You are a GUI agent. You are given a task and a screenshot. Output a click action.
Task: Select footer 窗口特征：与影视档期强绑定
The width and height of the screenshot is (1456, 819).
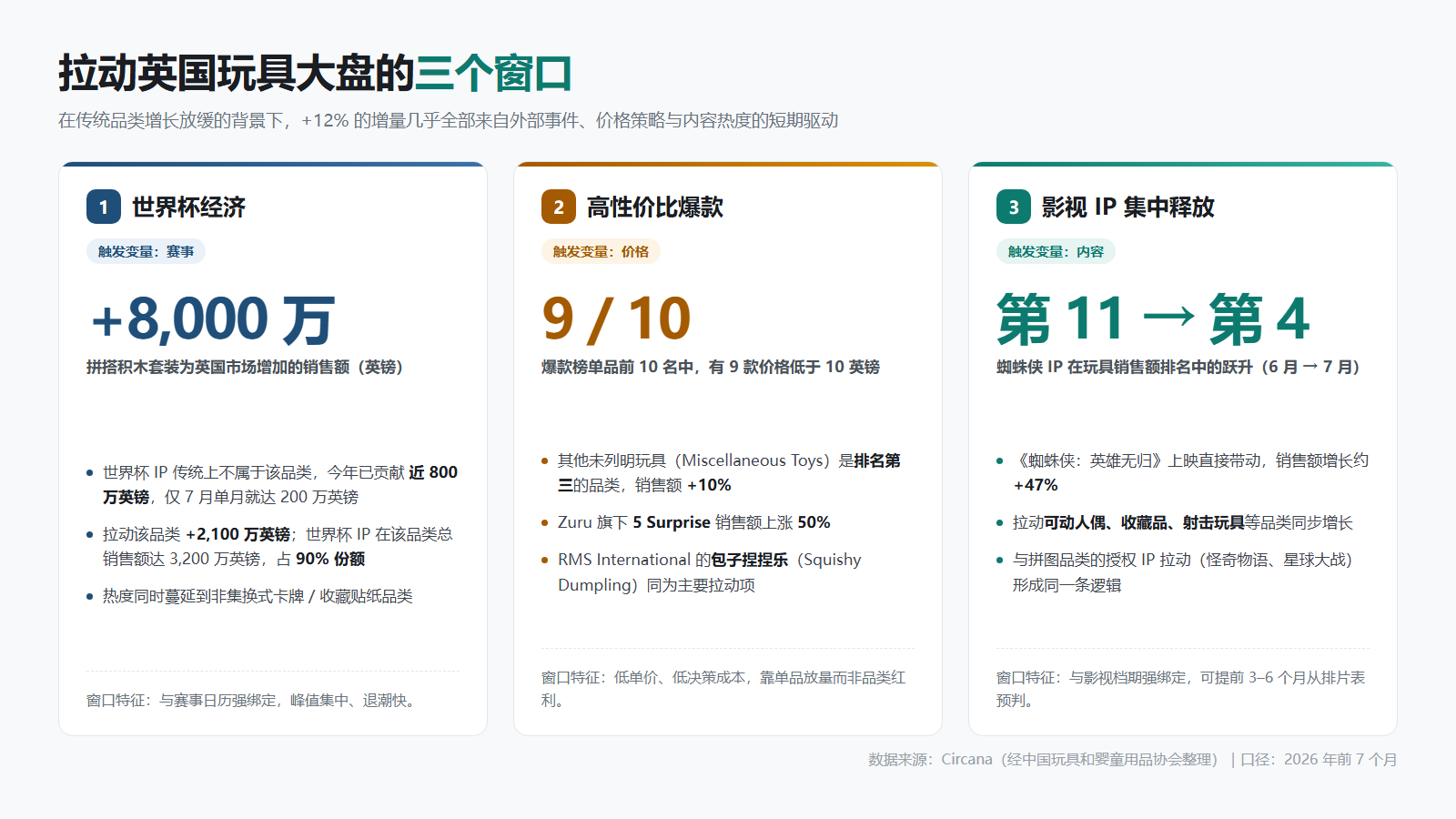[1181, 689]
